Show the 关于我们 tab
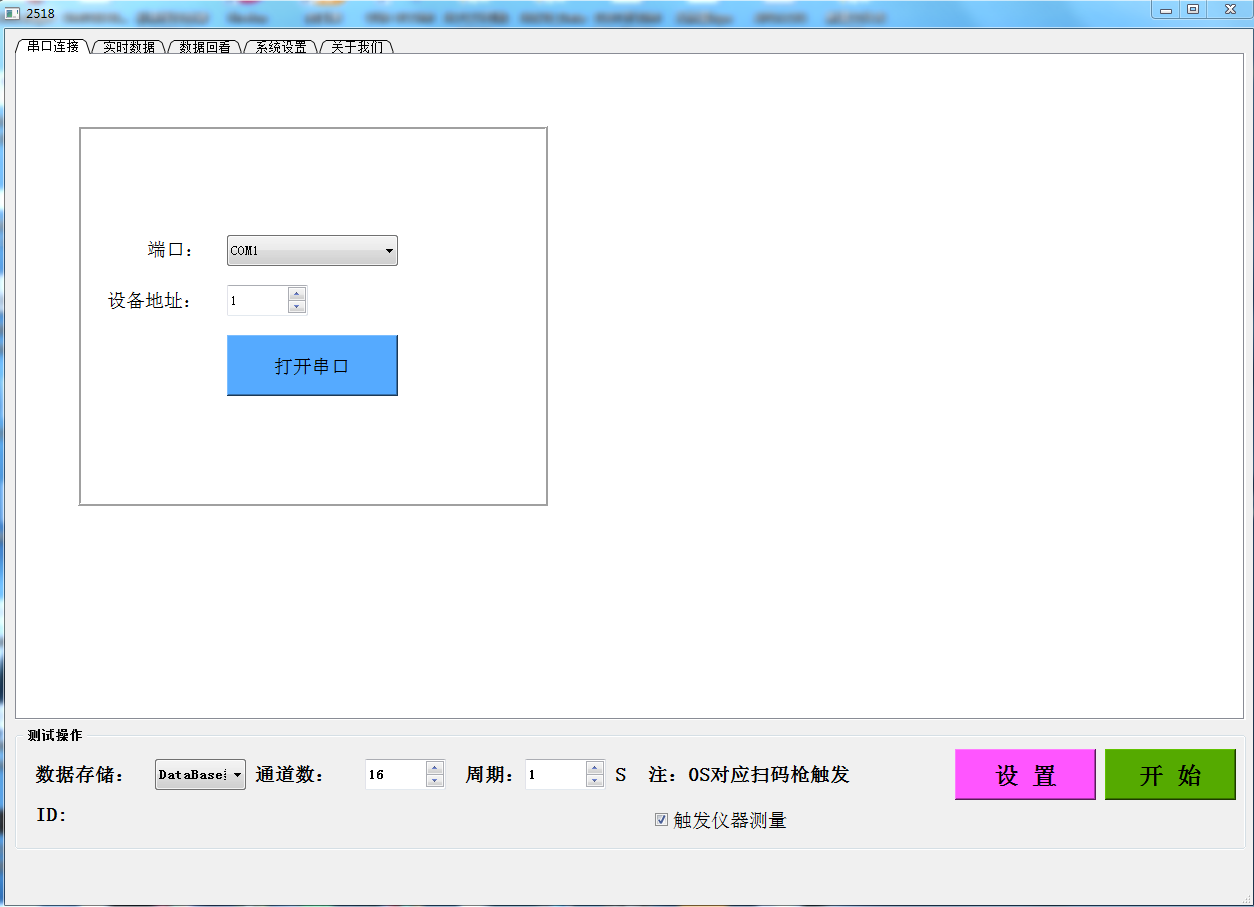The image size is (1254, 907). tap(357, 47)
